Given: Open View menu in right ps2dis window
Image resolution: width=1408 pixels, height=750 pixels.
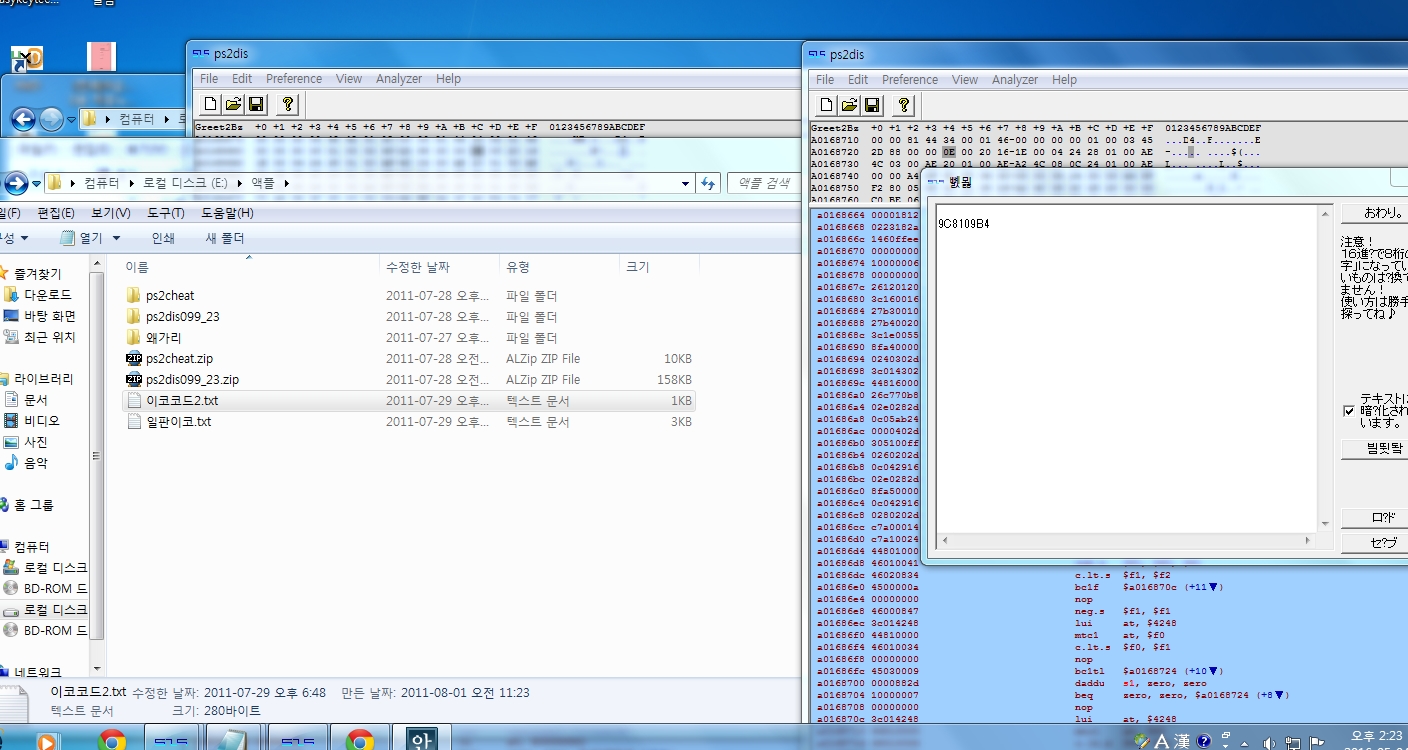Looking at the screenshot, I should coord(965,80).
